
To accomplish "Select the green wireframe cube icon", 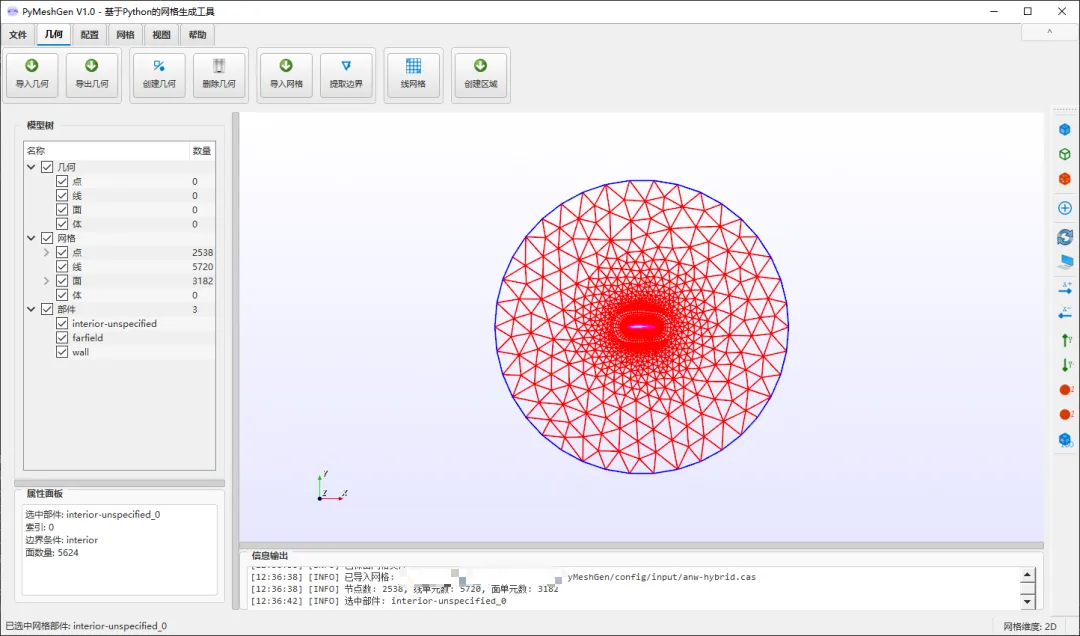I will click(x=1065, y=154).
